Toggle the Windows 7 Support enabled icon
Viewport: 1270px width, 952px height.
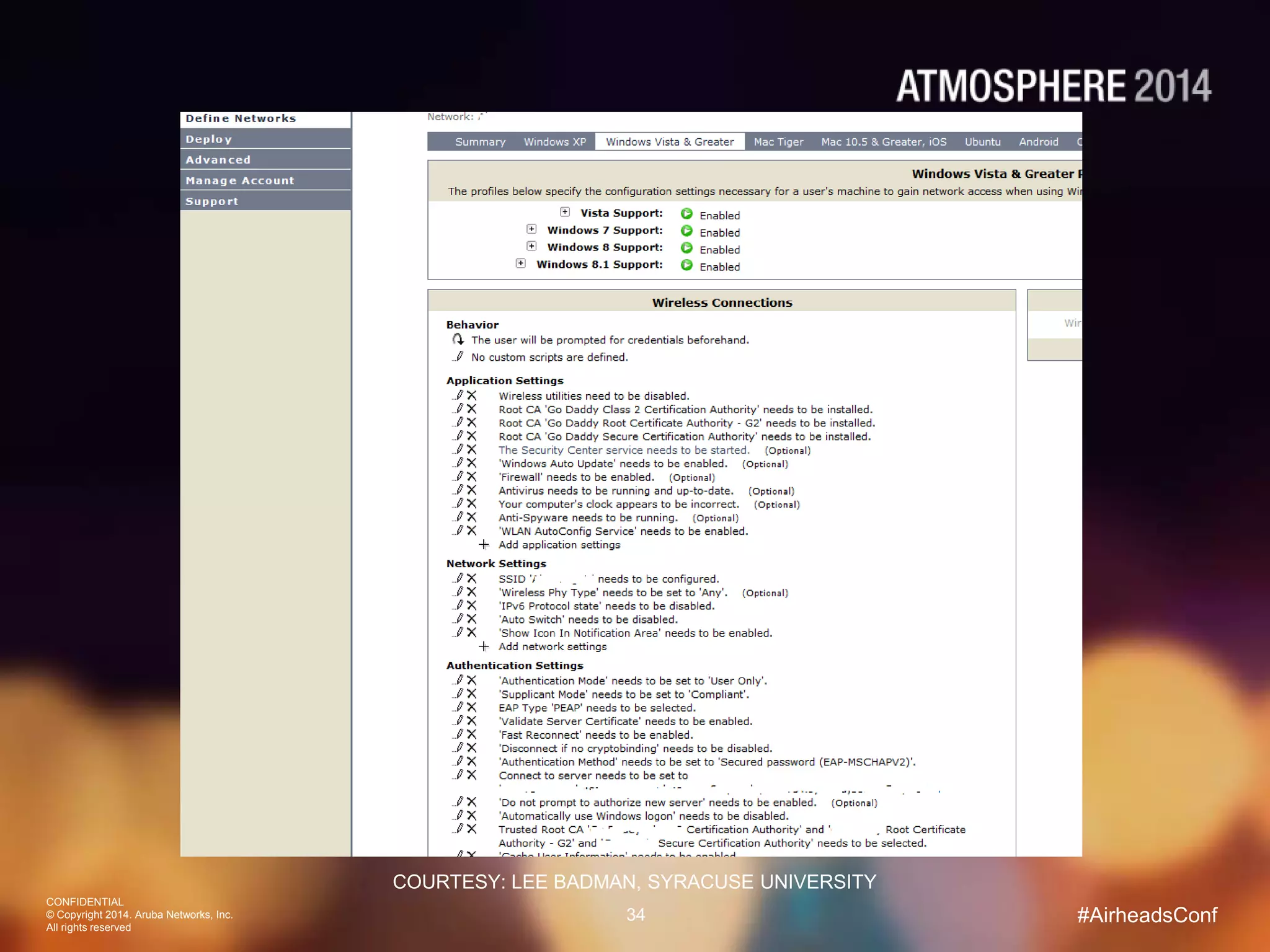click(x=686, y=231)
